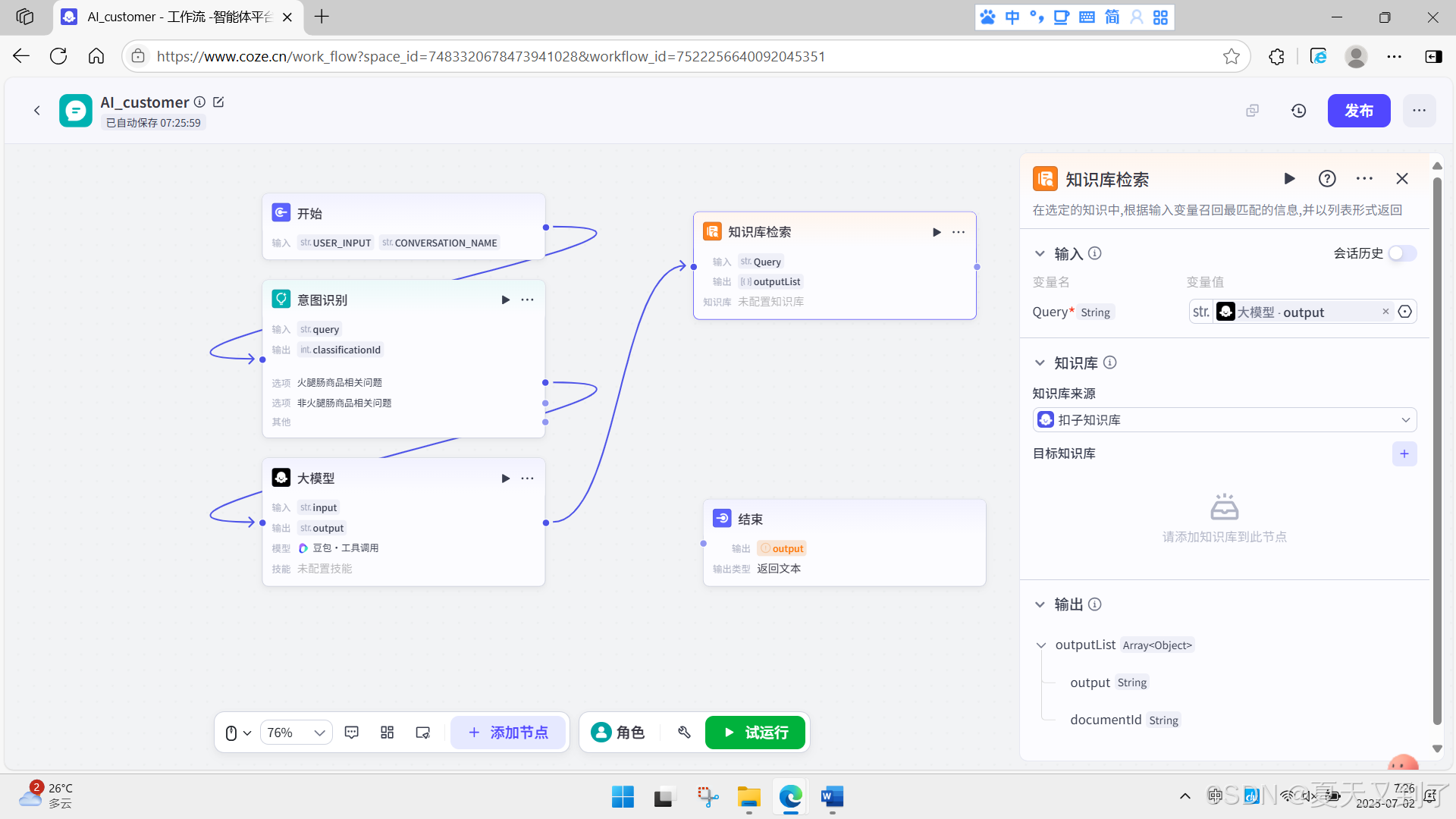This screenshot has width=1456, height=819.
Task: Close the 知识库检索 side panel
Action: [x=1402, y=179]
